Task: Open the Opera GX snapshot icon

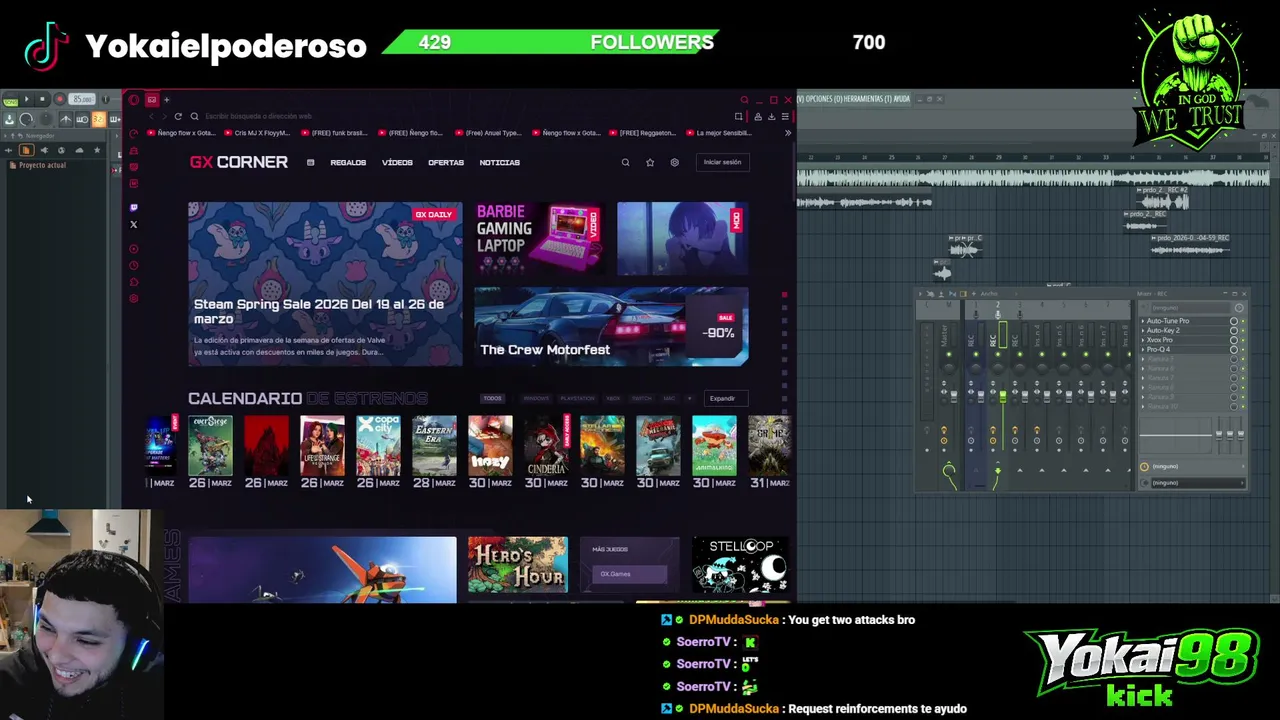Action: tap(739, 116)
